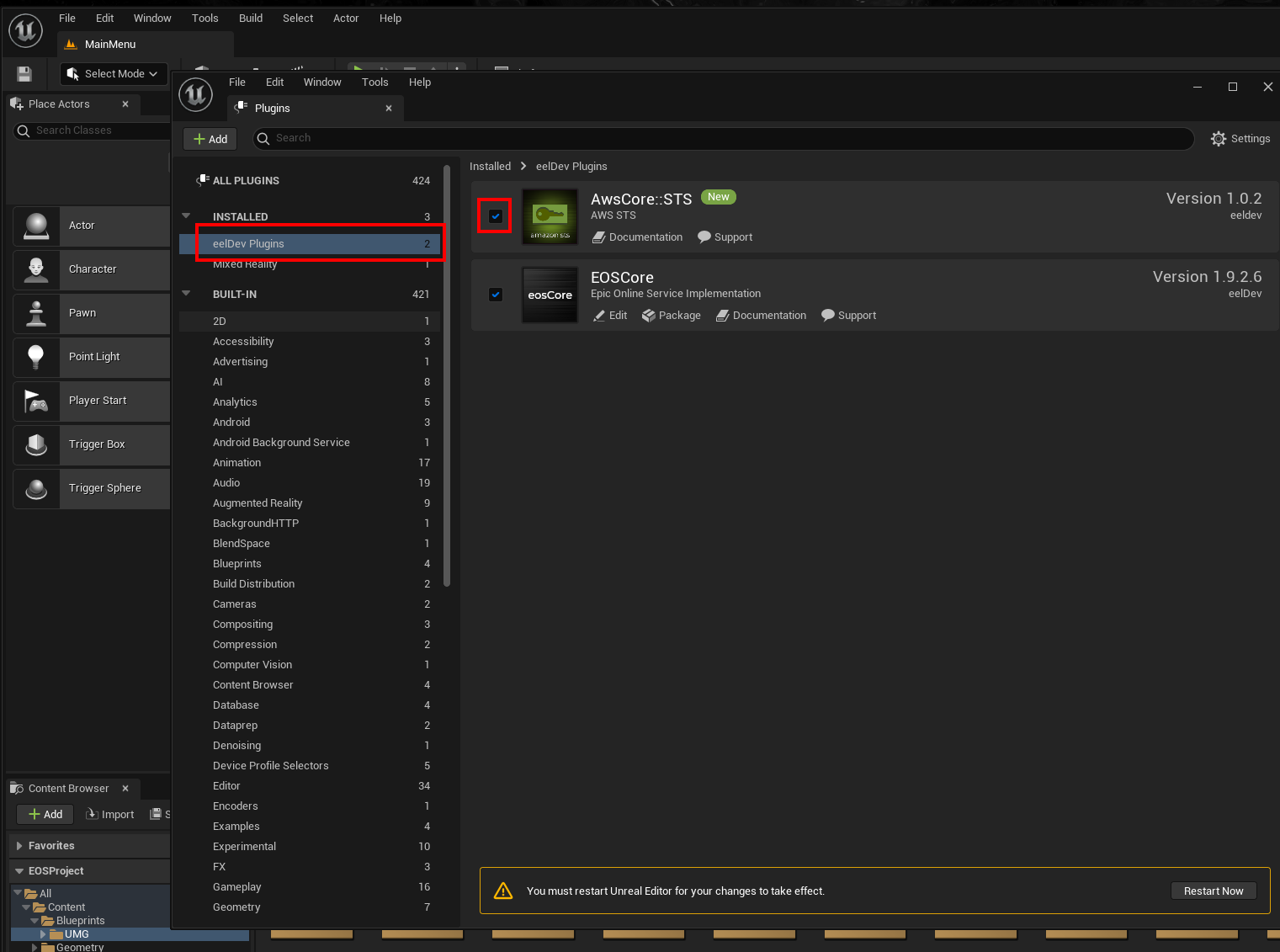This screenshot has height=952, width=1280.
Task: Click the Place Actors panel icon
Action: pyautogui.click(x=17, y=104)
